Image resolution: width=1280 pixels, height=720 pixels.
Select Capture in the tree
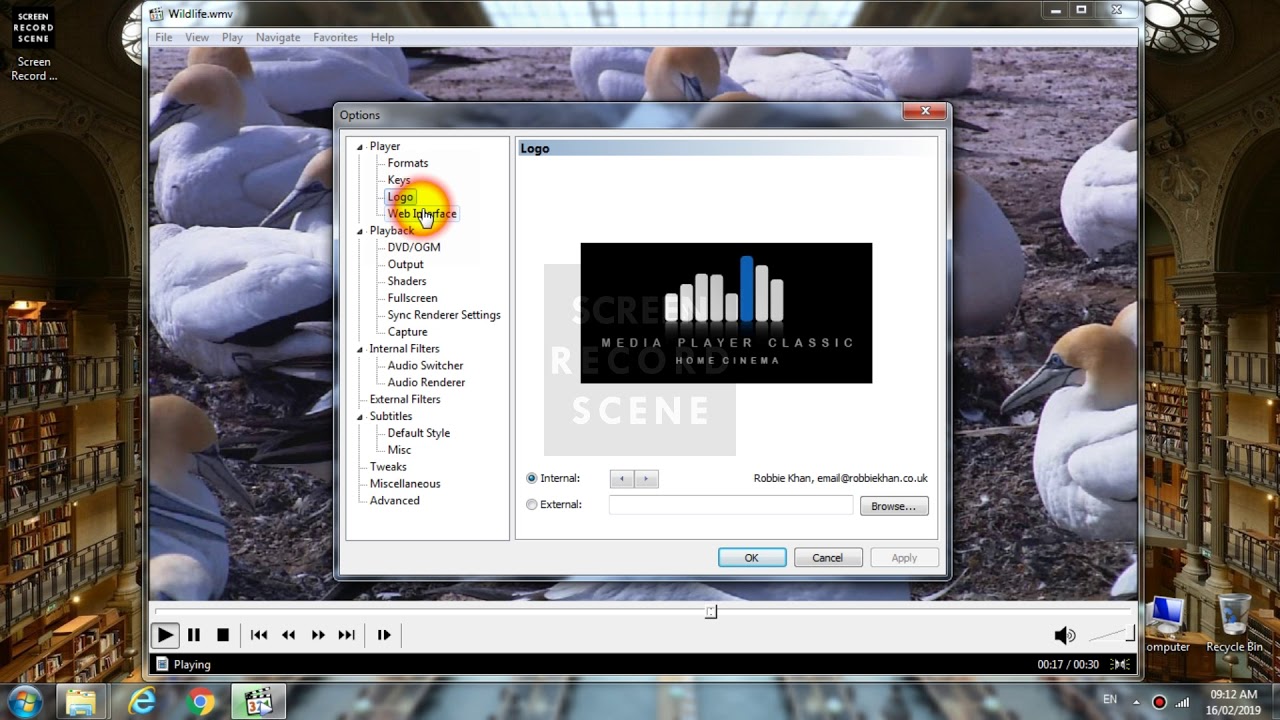[x=407, y=332]
